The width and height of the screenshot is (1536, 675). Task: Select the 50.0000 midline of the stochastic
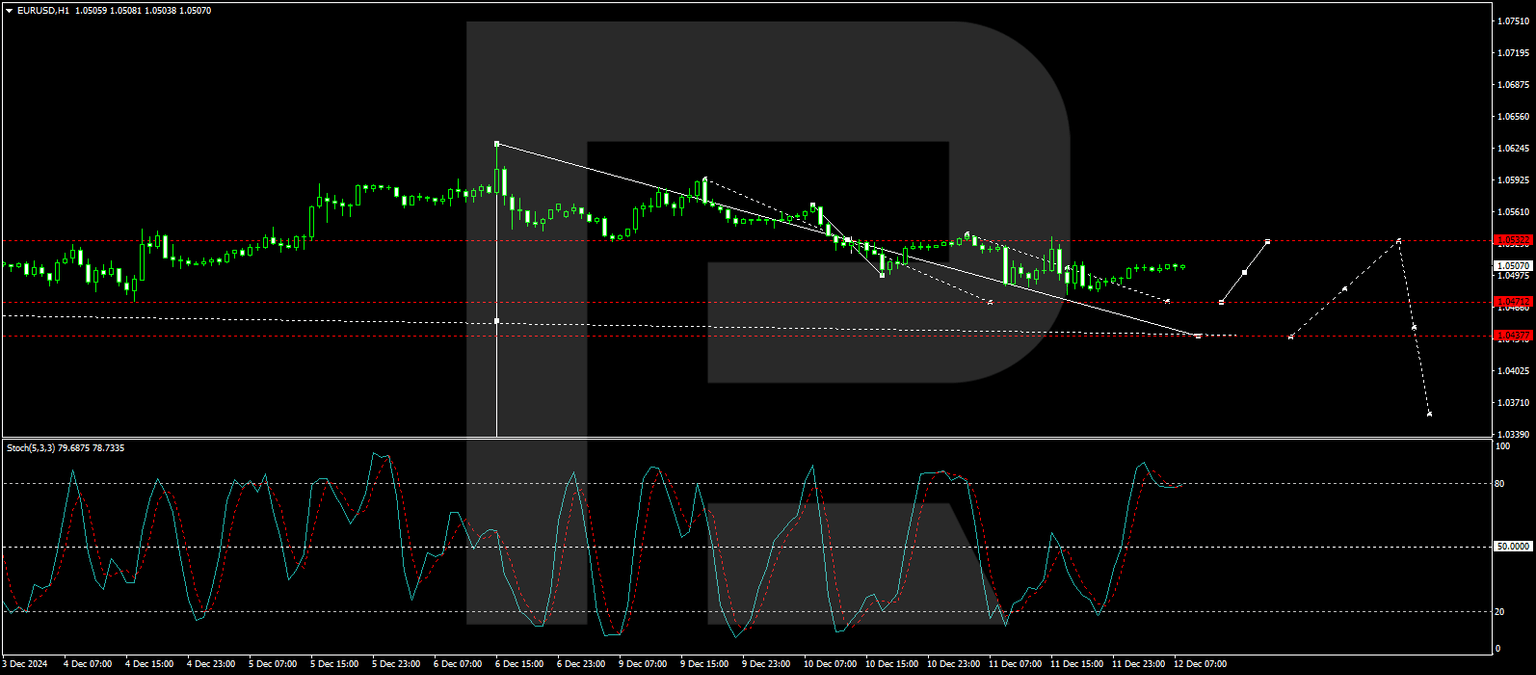click(x=700, y=547)
